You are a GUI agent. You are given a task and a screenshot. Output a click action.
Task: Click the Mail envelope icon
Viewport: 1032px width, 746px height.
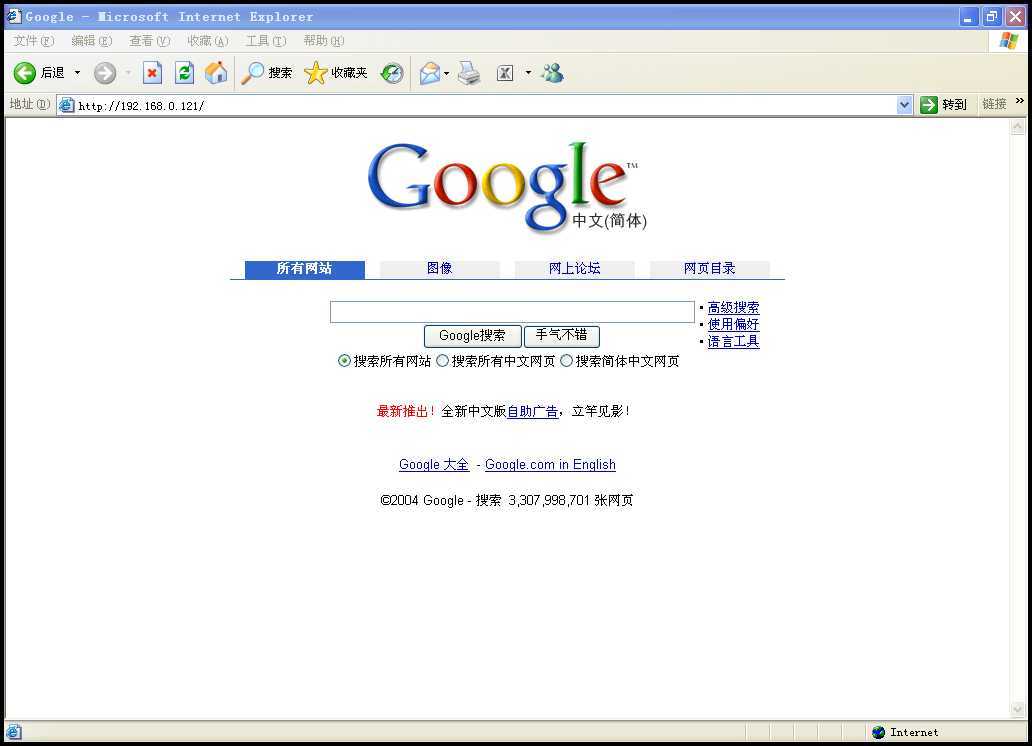coord(429,72)
